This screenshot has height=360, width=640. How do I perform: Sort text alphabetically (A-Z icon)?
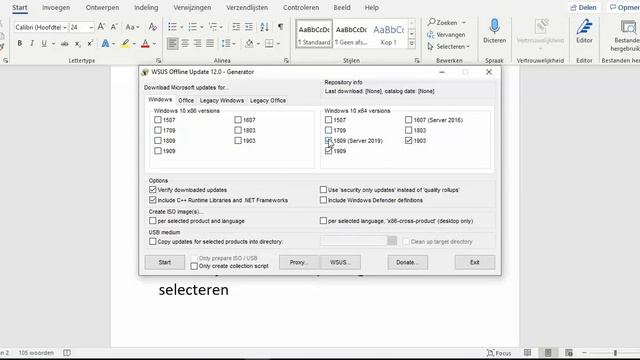tap(264, 27)
